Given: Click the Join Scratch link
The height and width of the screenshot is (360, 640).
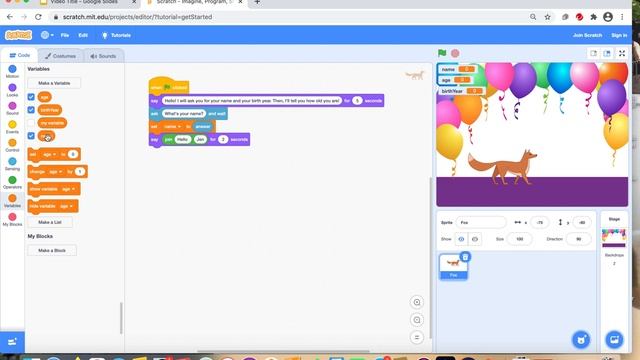Looking at the screenshot, I should tap(587, 36).
